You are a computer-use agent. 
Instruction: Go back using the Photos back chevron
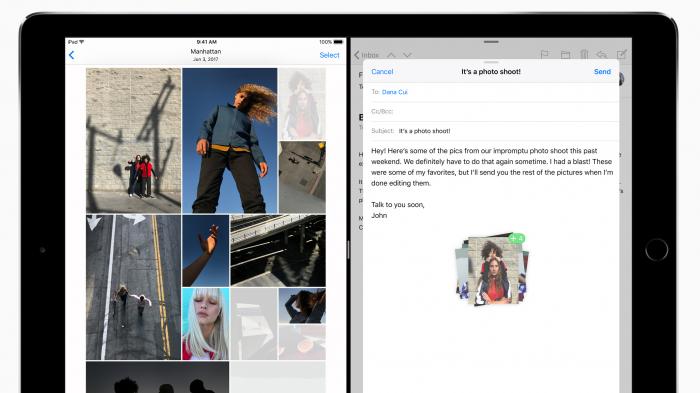pyautogui.click(x=71, y=55)
